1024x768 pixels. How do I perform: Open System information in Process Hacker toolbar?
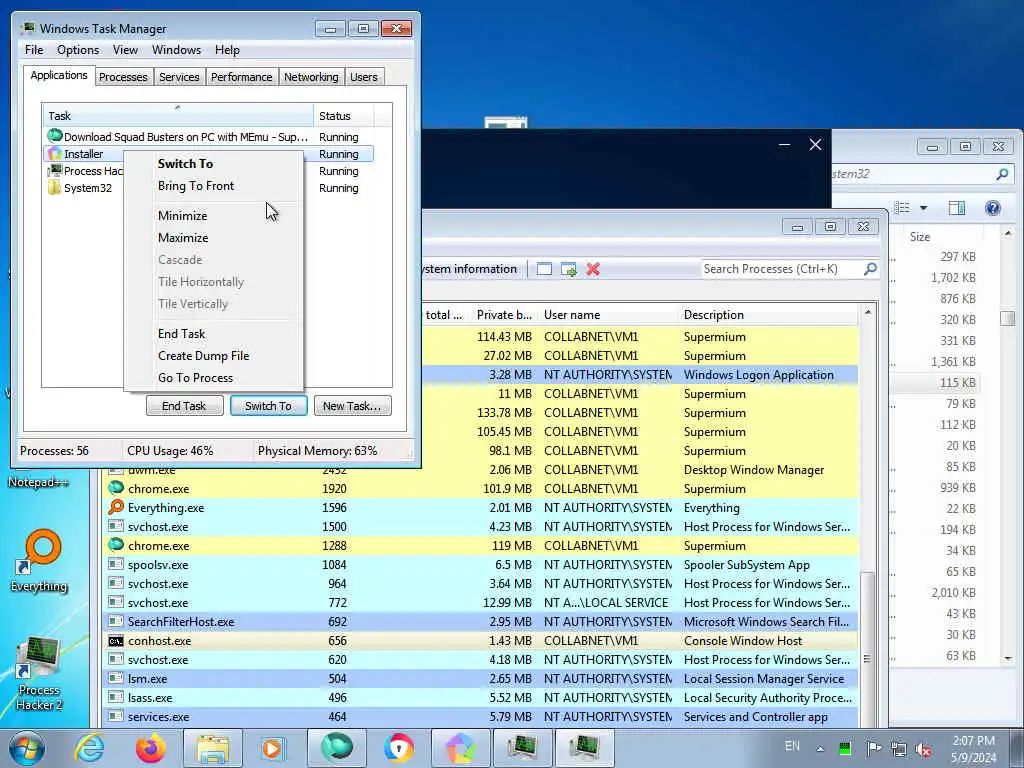(469, 269)
